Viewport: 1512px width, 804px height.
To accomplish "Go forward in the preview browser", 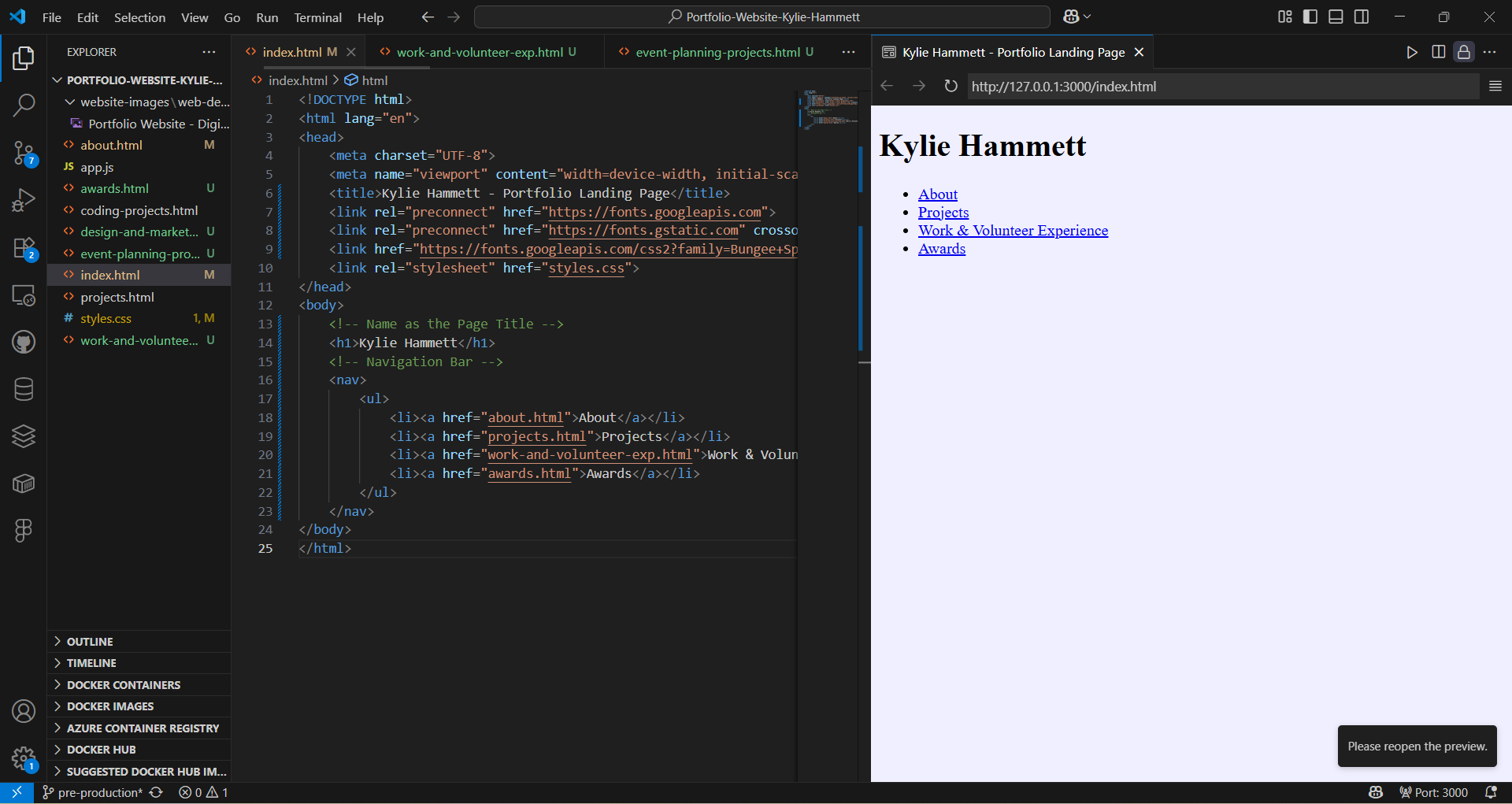I will click(x=919, y=86).
